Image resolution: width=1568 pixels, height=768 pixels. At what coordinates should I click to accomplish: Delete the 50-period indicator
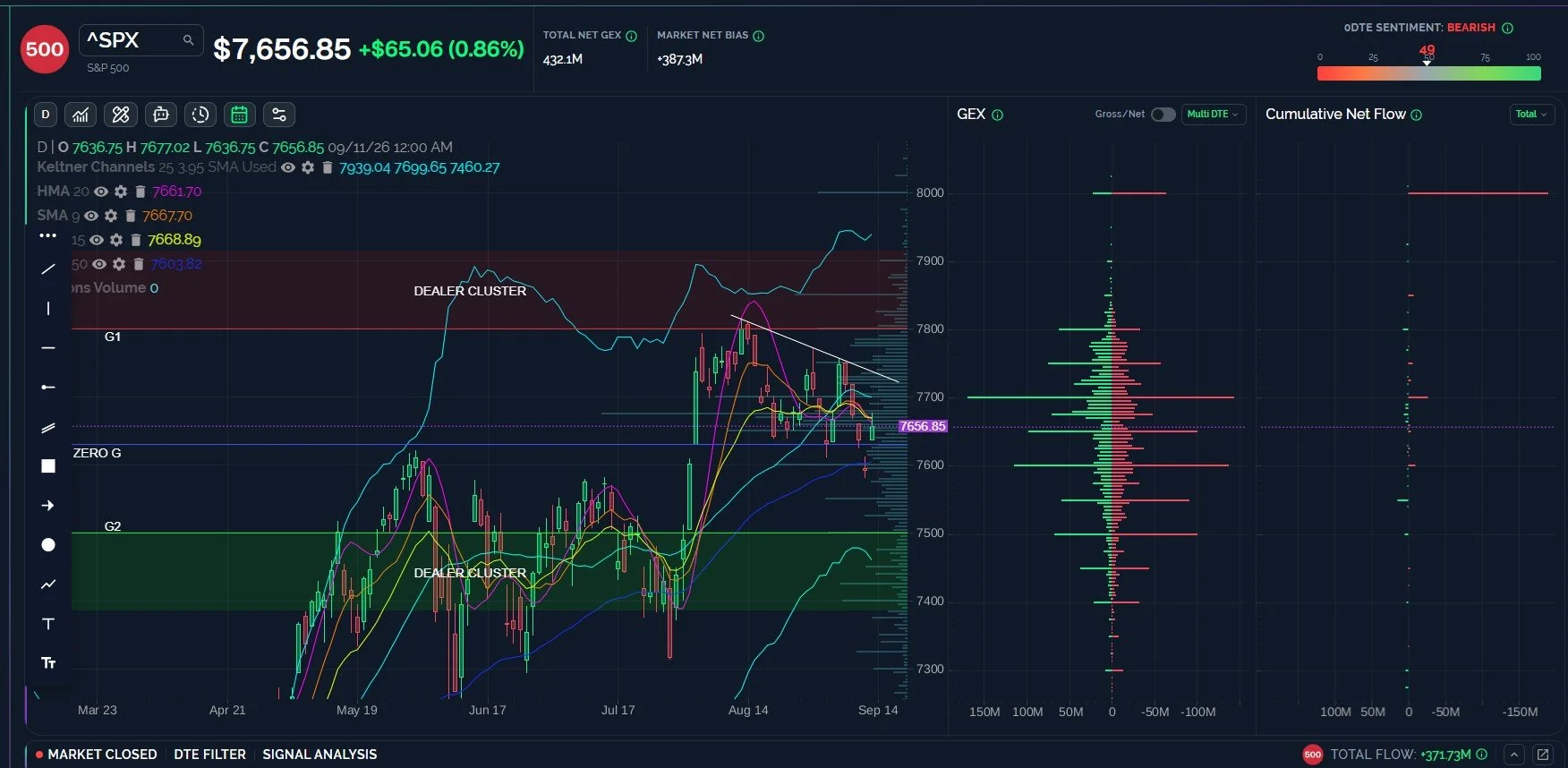[139, 264]
